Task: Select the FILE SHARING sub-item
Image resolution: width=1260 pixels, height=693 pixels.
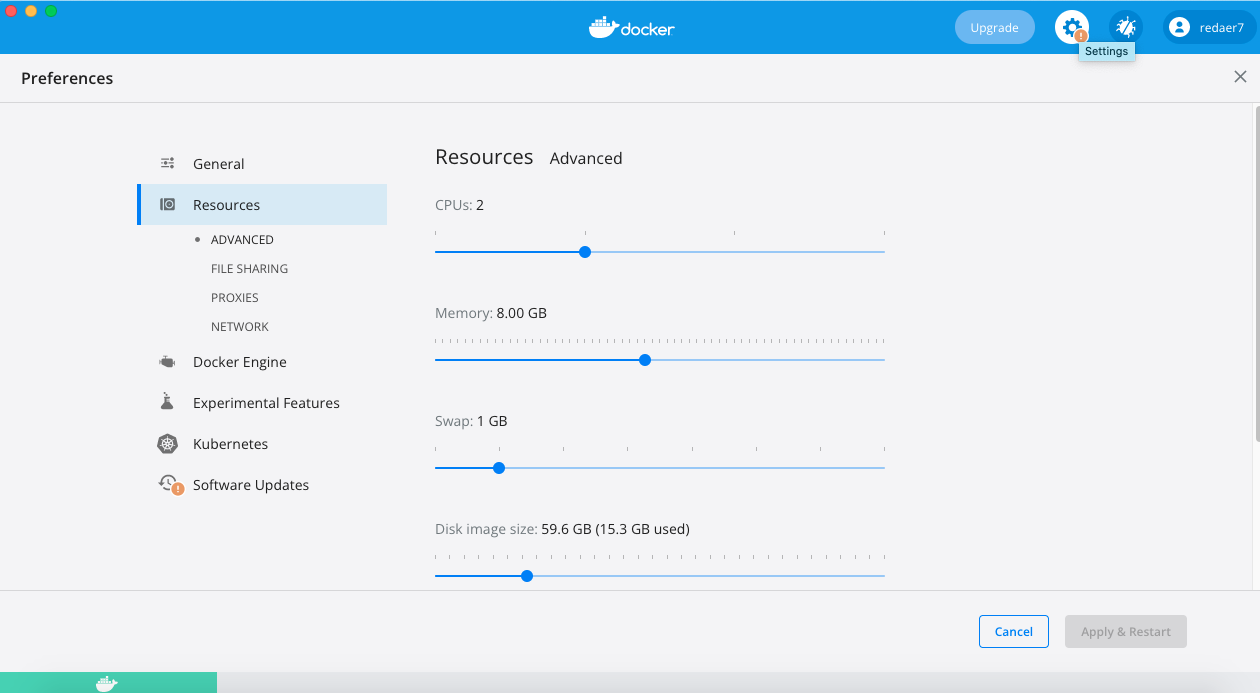Action: pos(249,269)
